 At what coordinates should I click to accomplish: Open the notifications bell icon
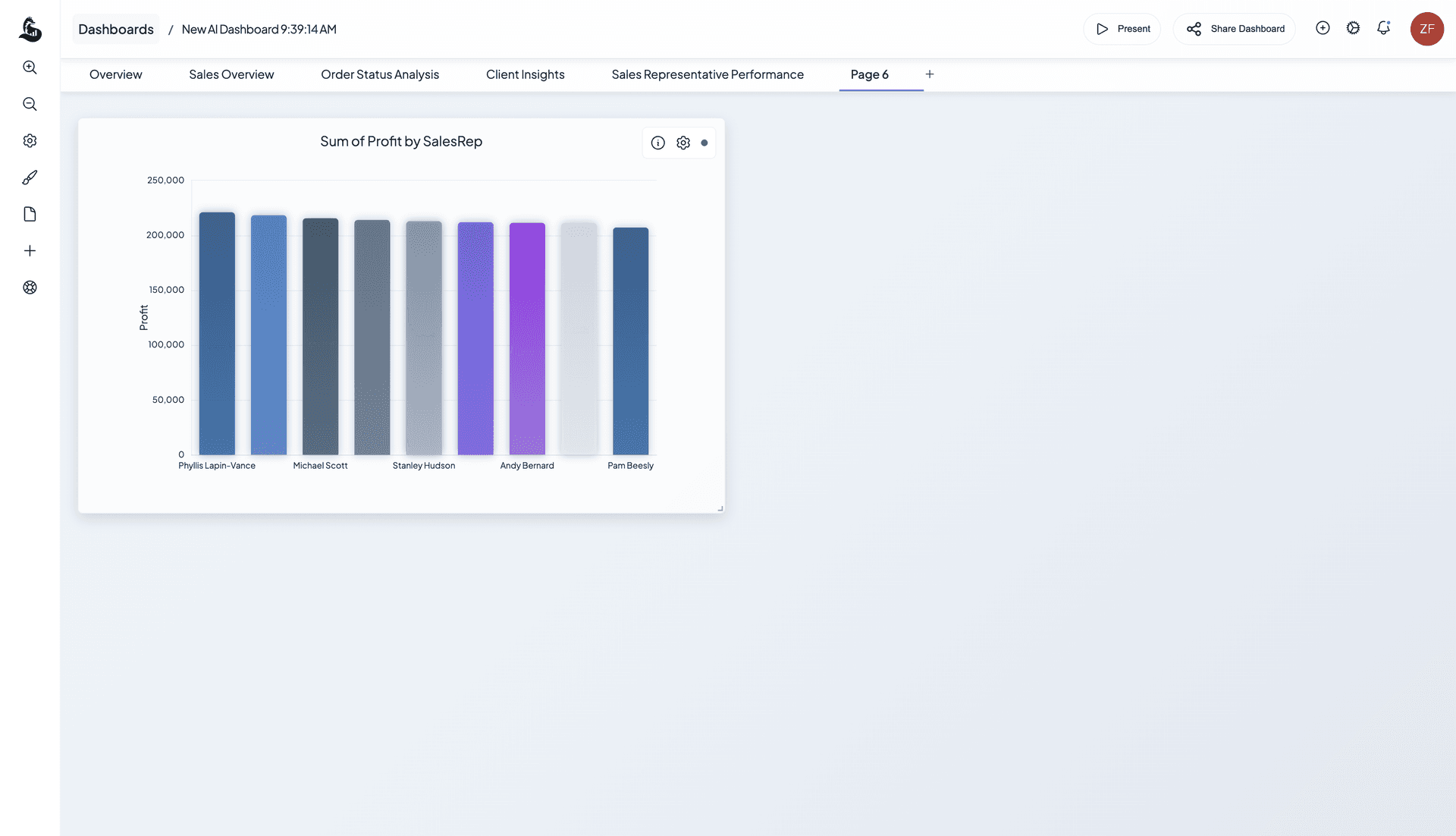point(1384,28)
